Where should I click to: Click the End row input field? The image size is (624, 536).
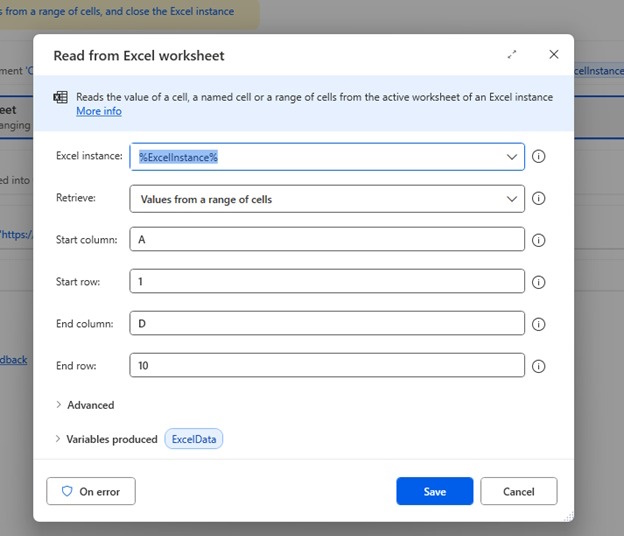327,366
